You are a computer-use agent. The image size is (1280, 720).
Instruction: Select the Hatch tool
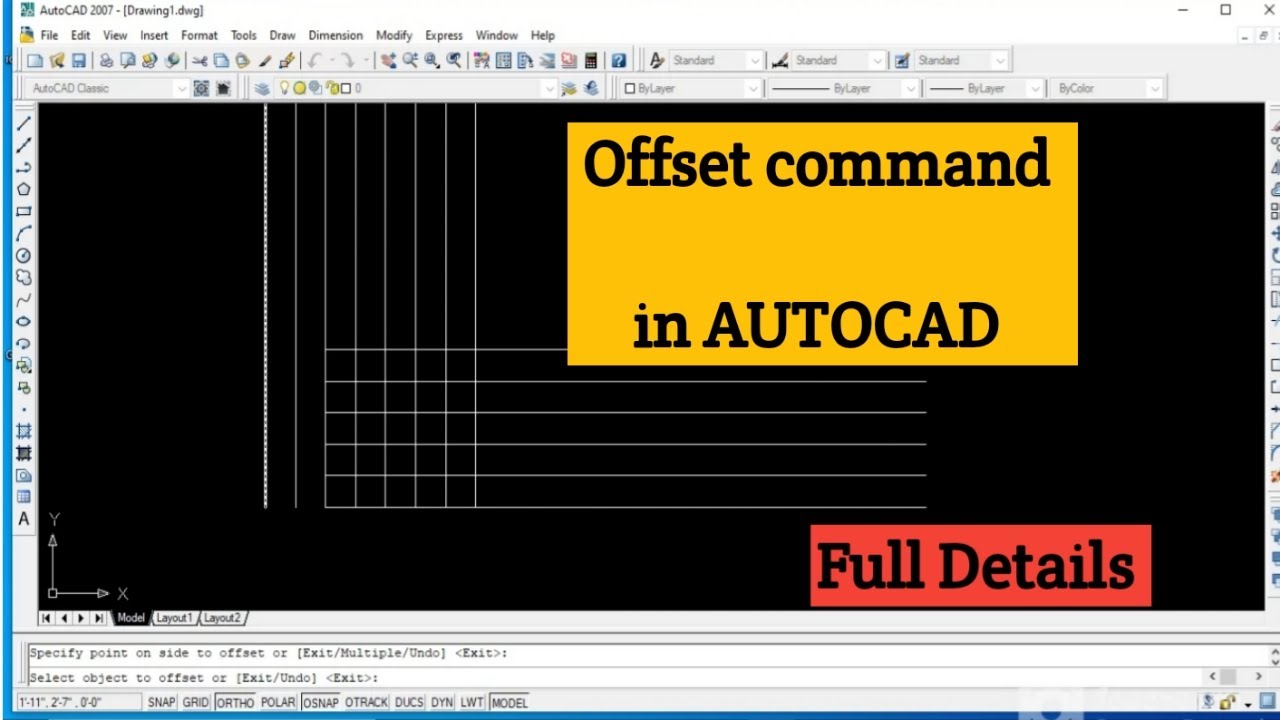pos(24,431)
